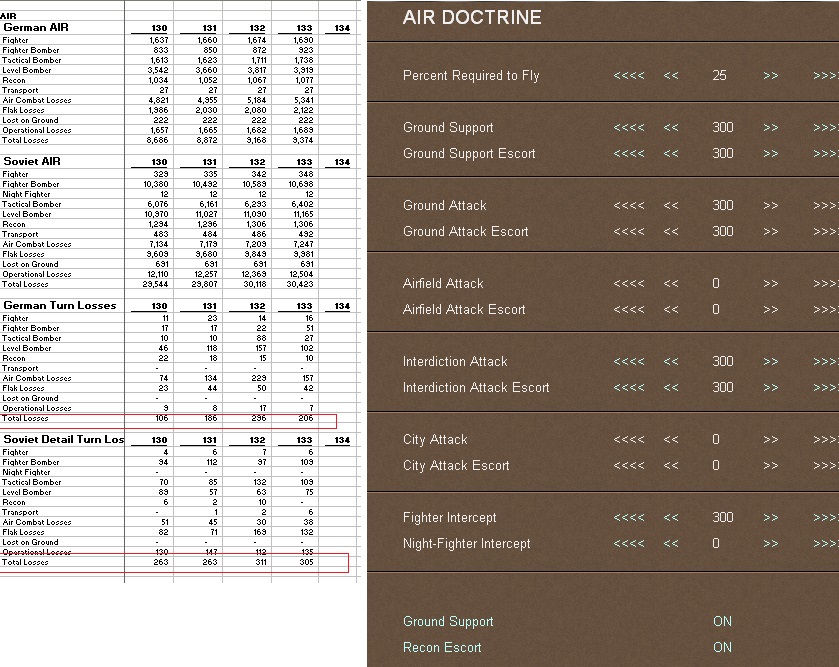
Task: Raise Ground Support Escort with >>
Action: 771,154
